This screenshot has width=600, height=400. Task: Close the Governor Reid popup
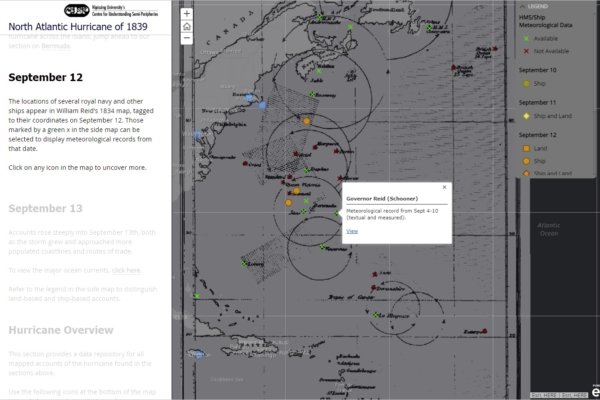pos(444,187)
